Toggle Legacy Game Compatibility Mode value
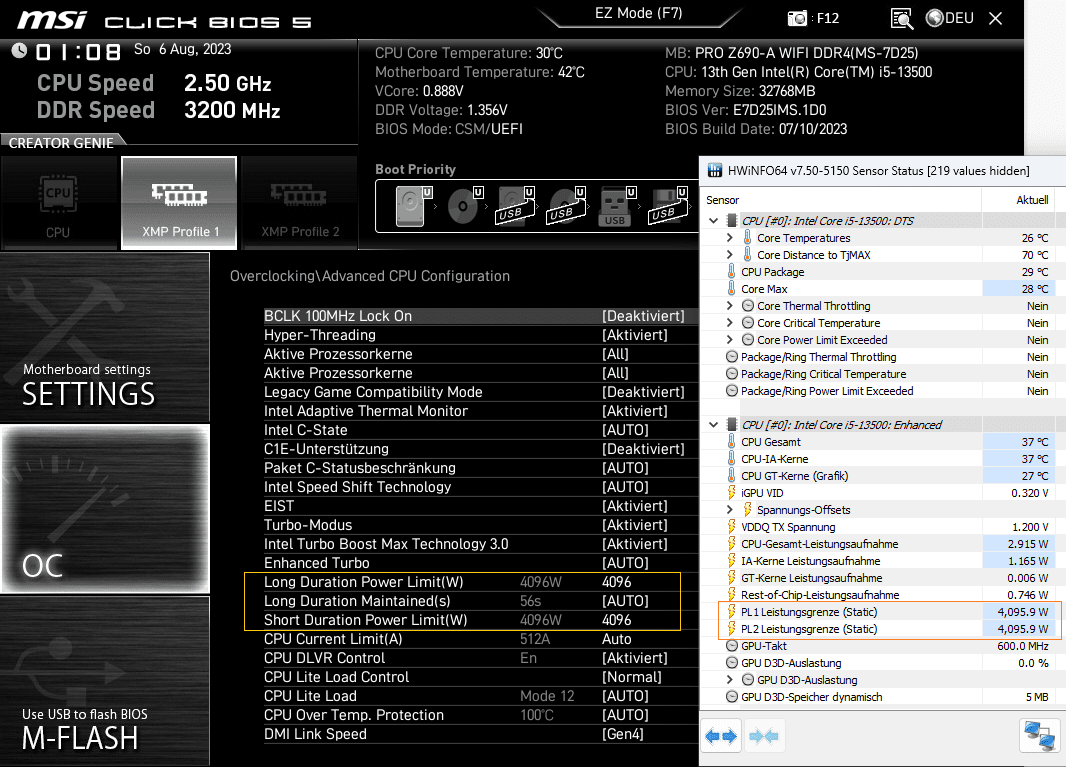The width and height of the screenshot is (1066, 767). [642, 392]
